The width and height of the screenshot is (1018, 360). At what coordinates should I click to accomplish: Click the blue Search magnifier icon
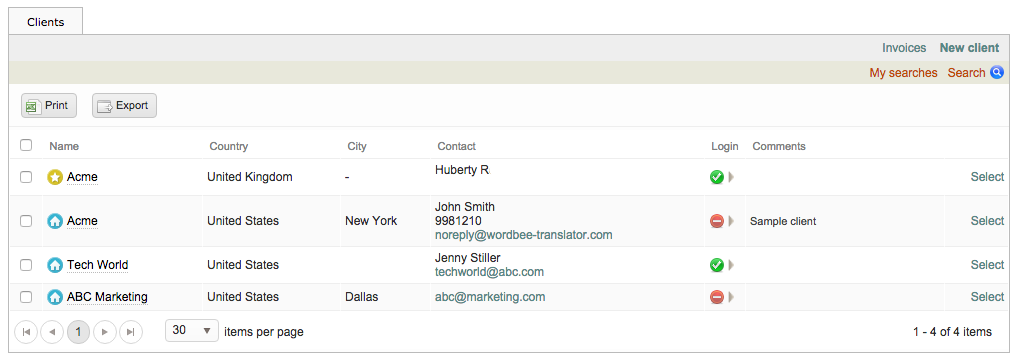[x=997, y=73]
